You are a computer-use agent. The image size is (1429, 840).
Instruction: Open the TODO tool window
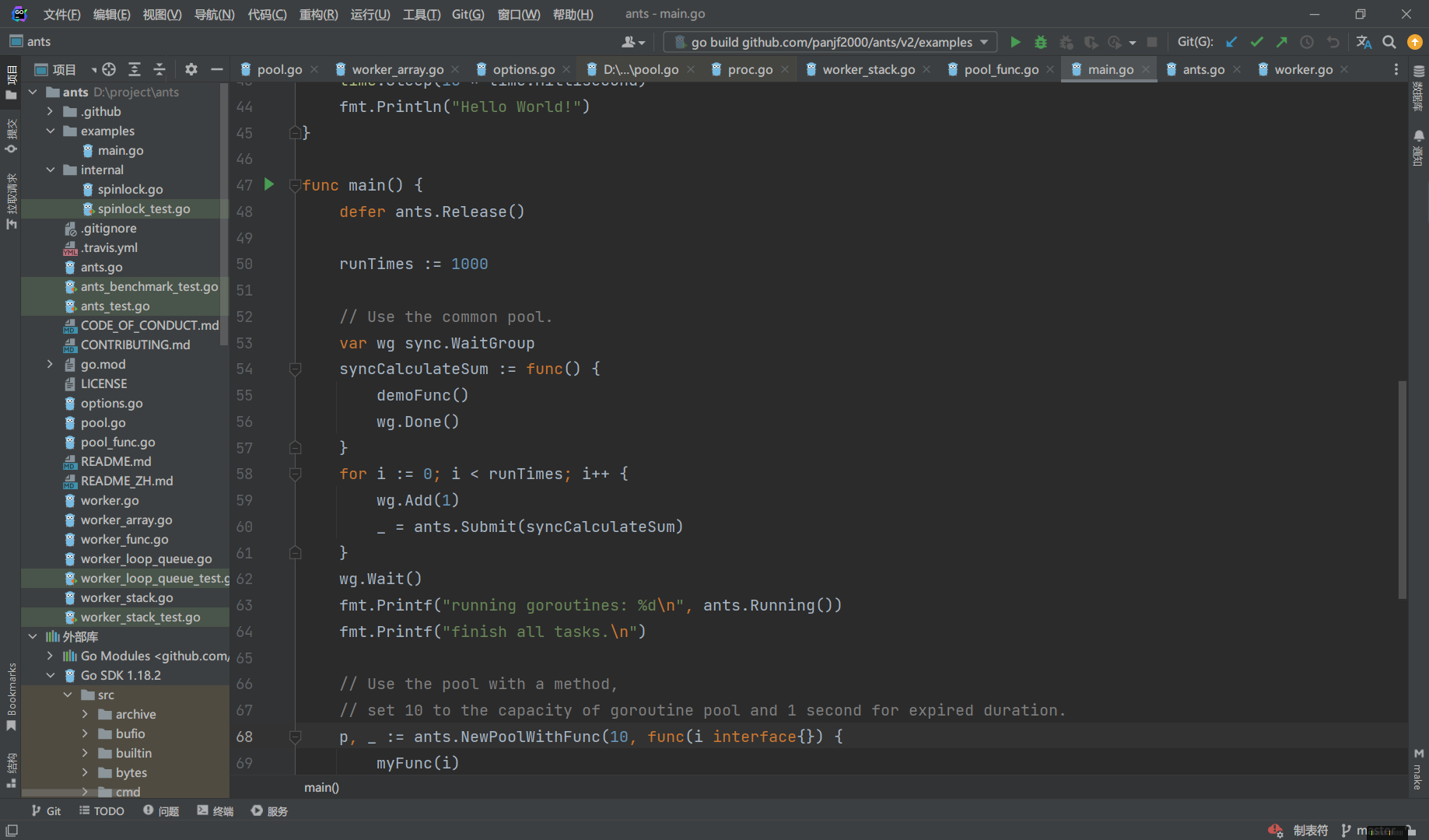click(102, 810)
